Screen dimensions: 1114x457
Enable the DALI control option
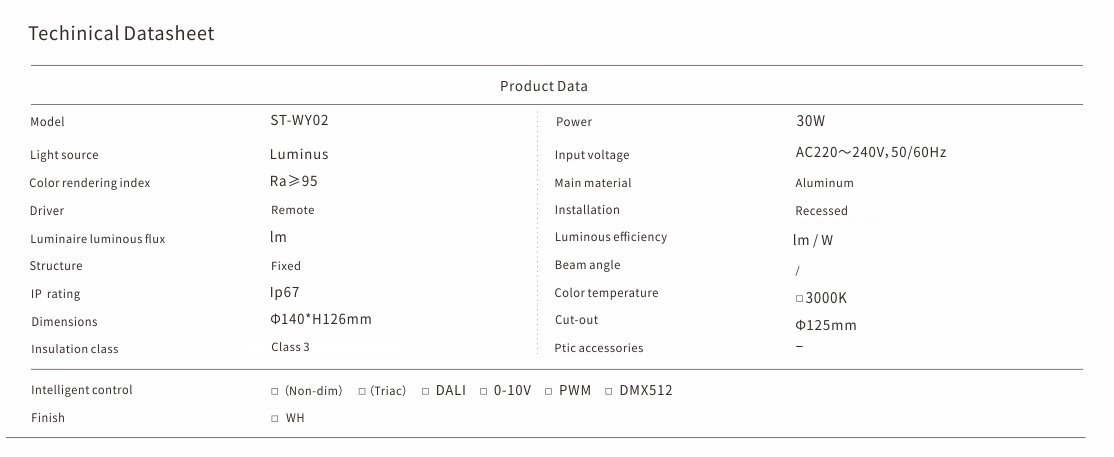[x=426, y=391]
